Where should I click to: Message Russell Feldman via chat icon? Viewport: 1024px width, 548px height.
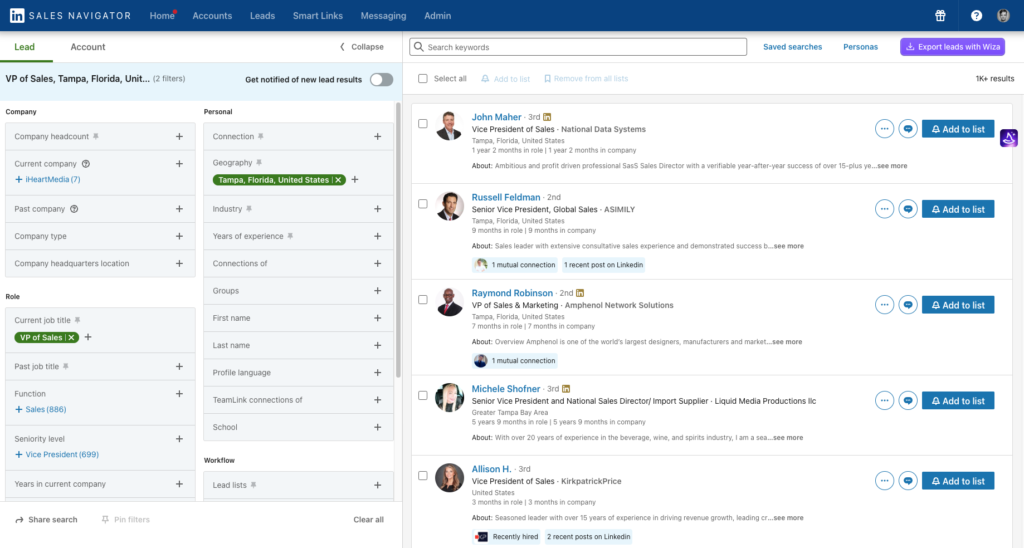(x=908, y=209)
